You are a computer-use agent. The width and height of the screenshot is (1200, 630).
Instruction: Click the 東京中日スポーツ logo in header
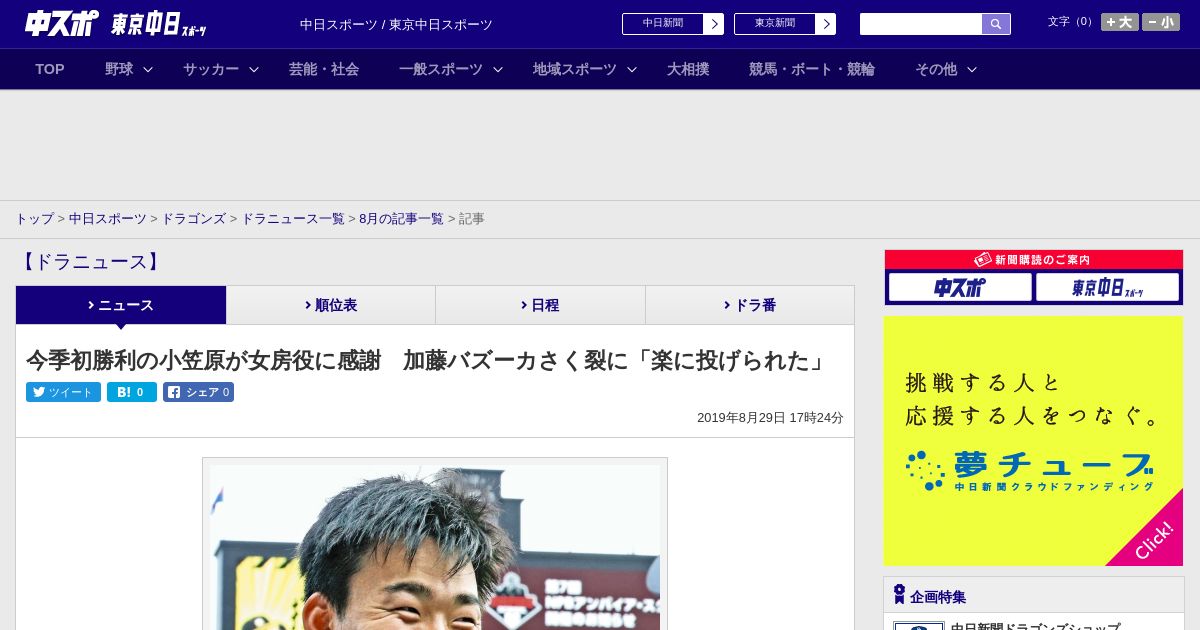158,24
